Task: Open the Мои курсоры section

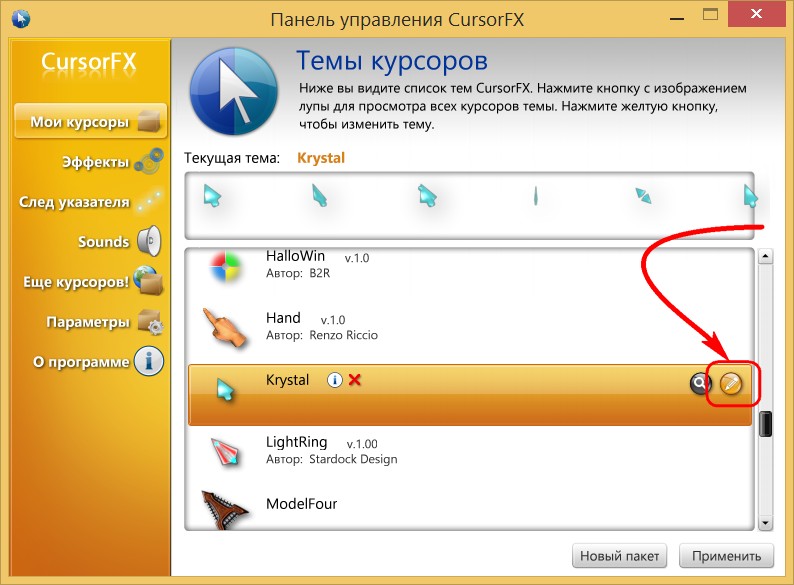Action: coord(91,122)
